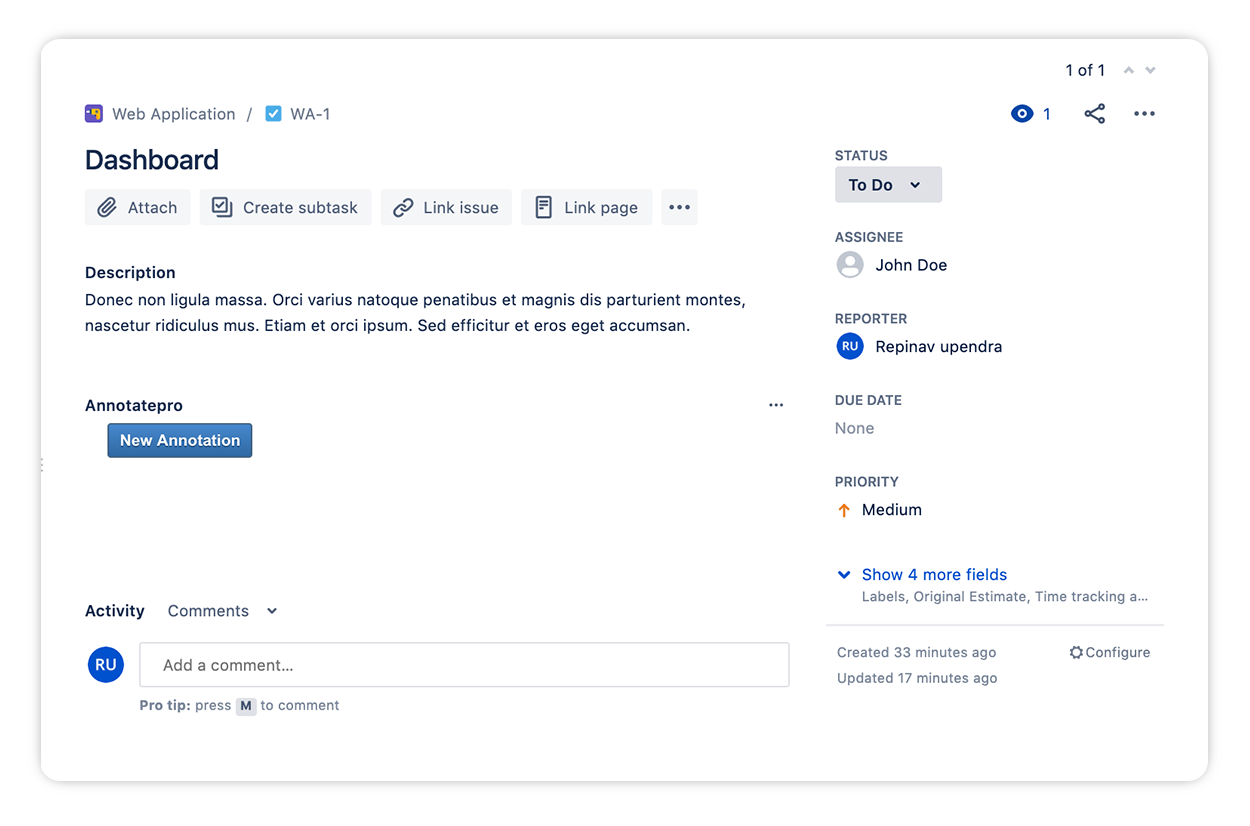
Task: Open the share issue icon
Action: [x=1095, y=114]
